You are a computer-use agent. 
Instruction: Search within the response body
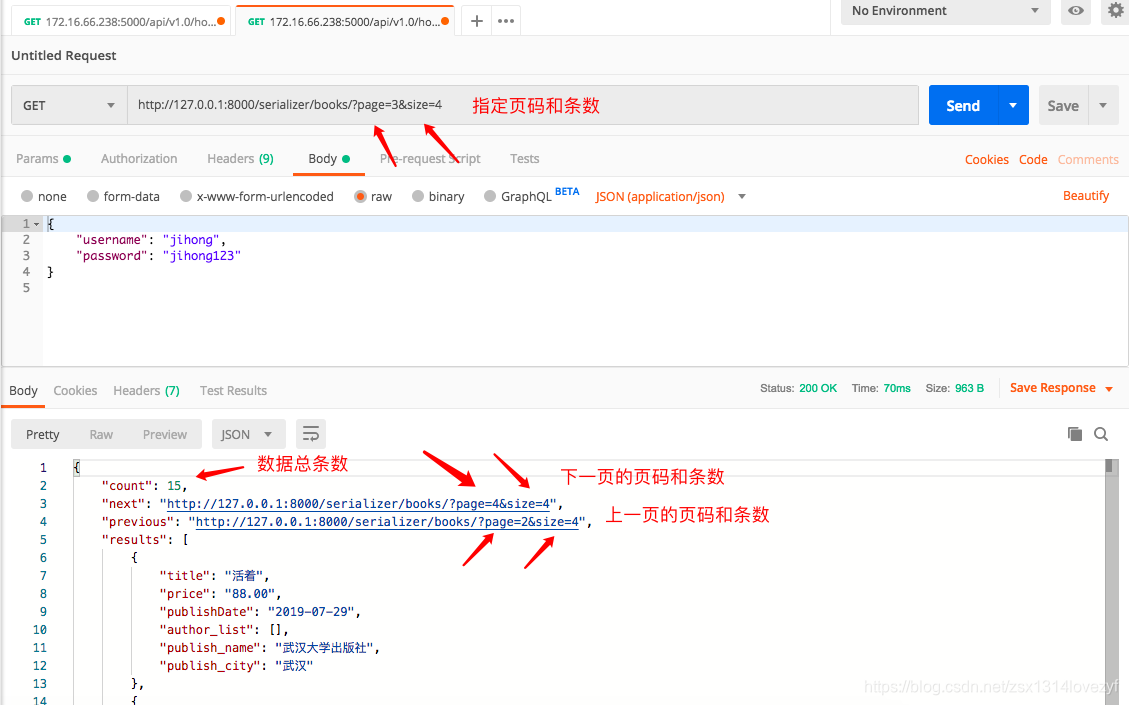(1101, 434)
